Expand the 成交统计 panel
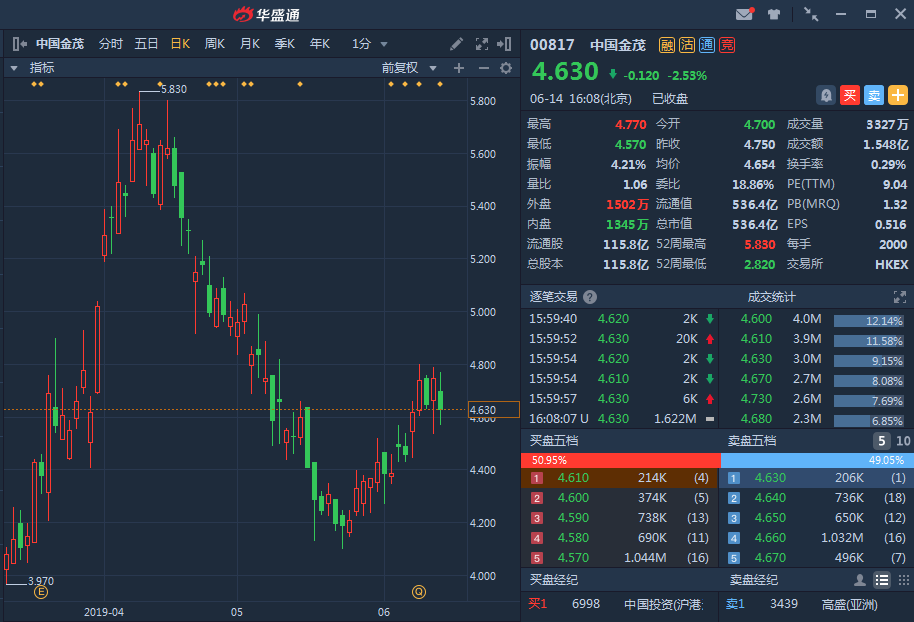 899,297
